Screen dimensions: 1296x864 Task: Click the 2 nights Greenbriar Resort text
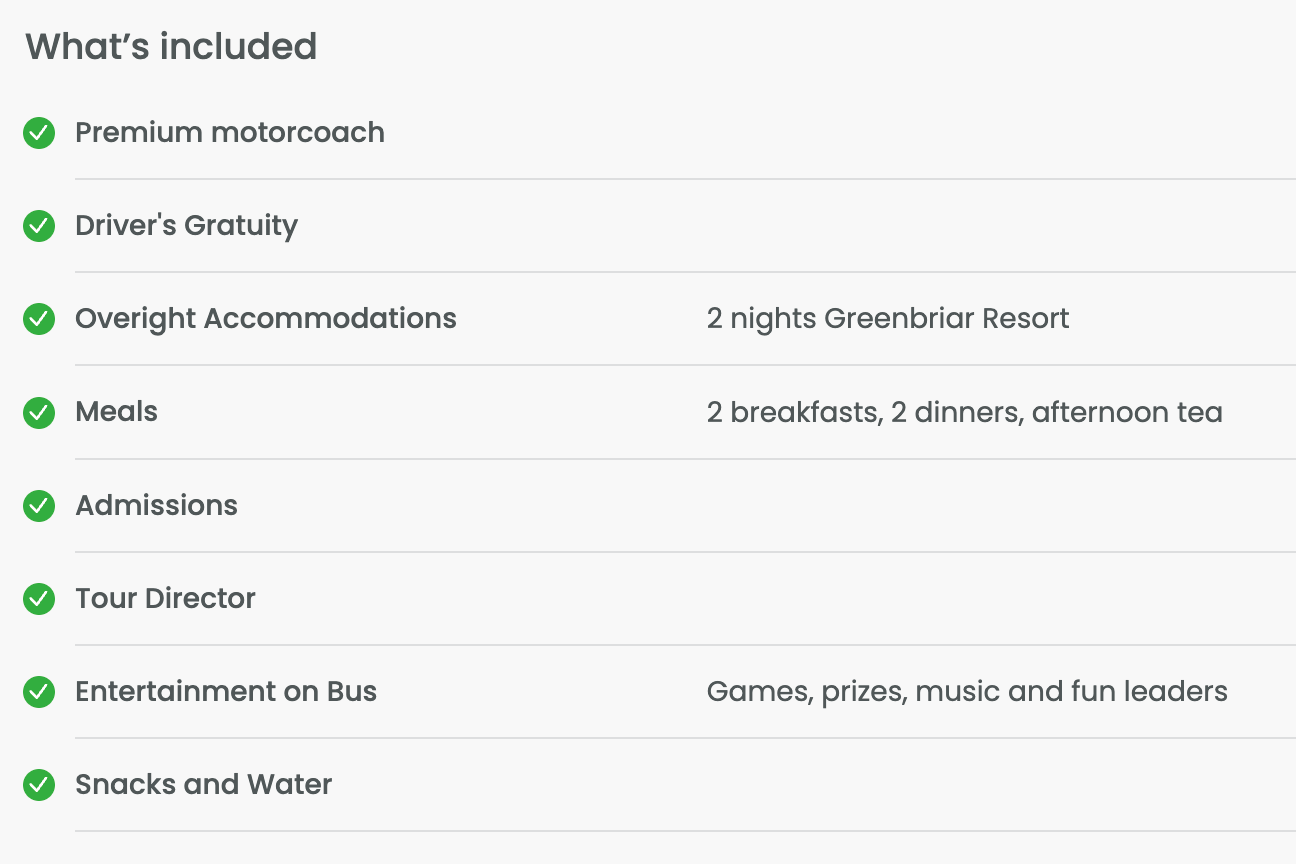tap(888, 319)
